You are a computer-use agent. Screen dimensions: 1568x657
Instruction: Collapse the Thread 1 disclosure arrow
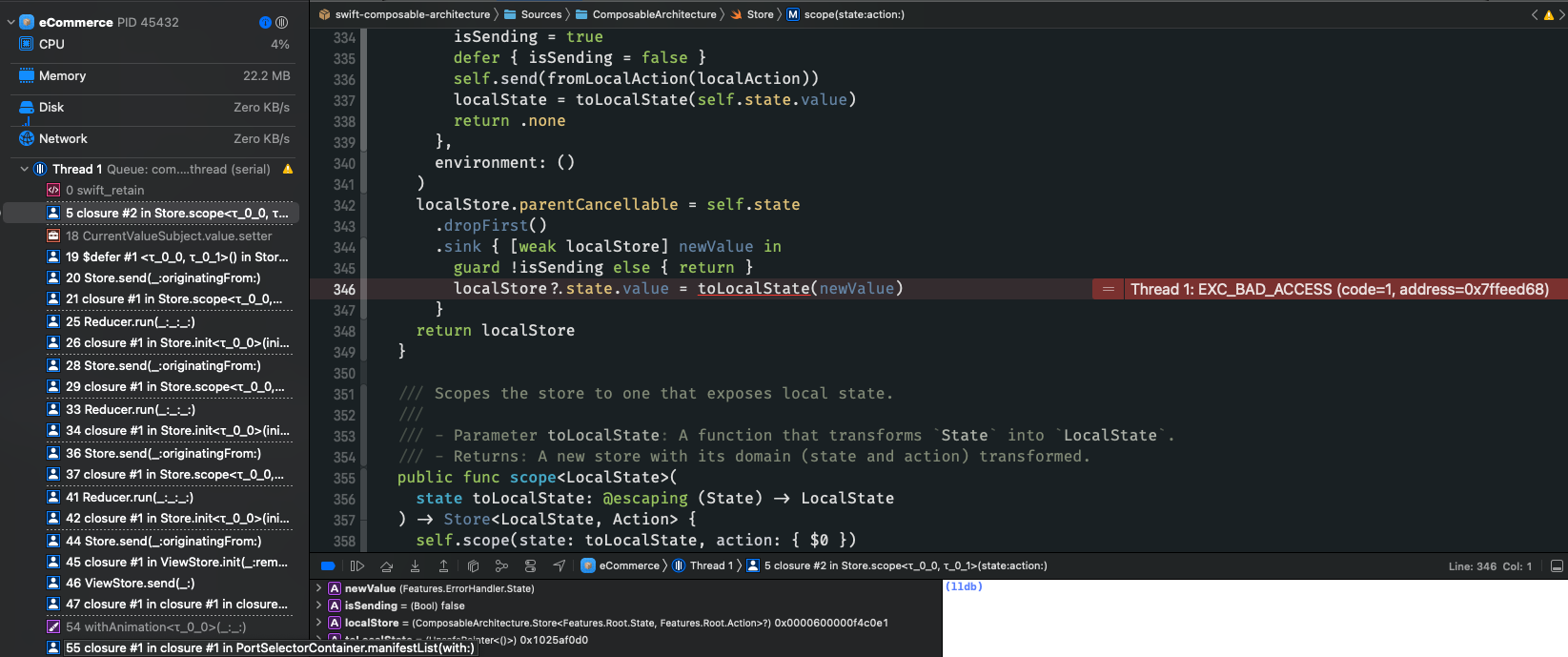point(25,169)
